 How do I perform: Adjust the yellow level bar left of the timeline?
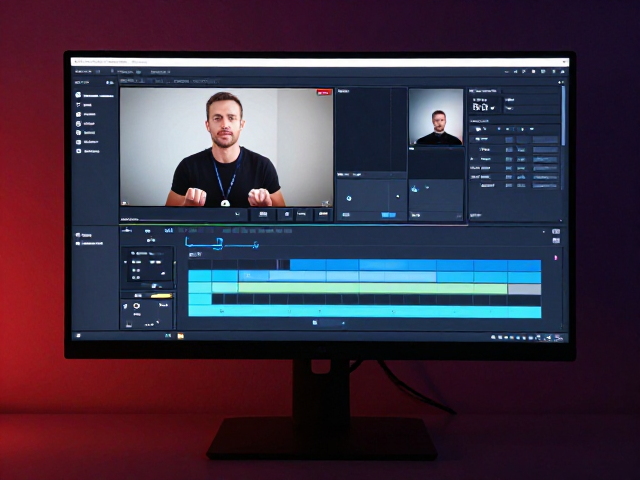(161, 296)
